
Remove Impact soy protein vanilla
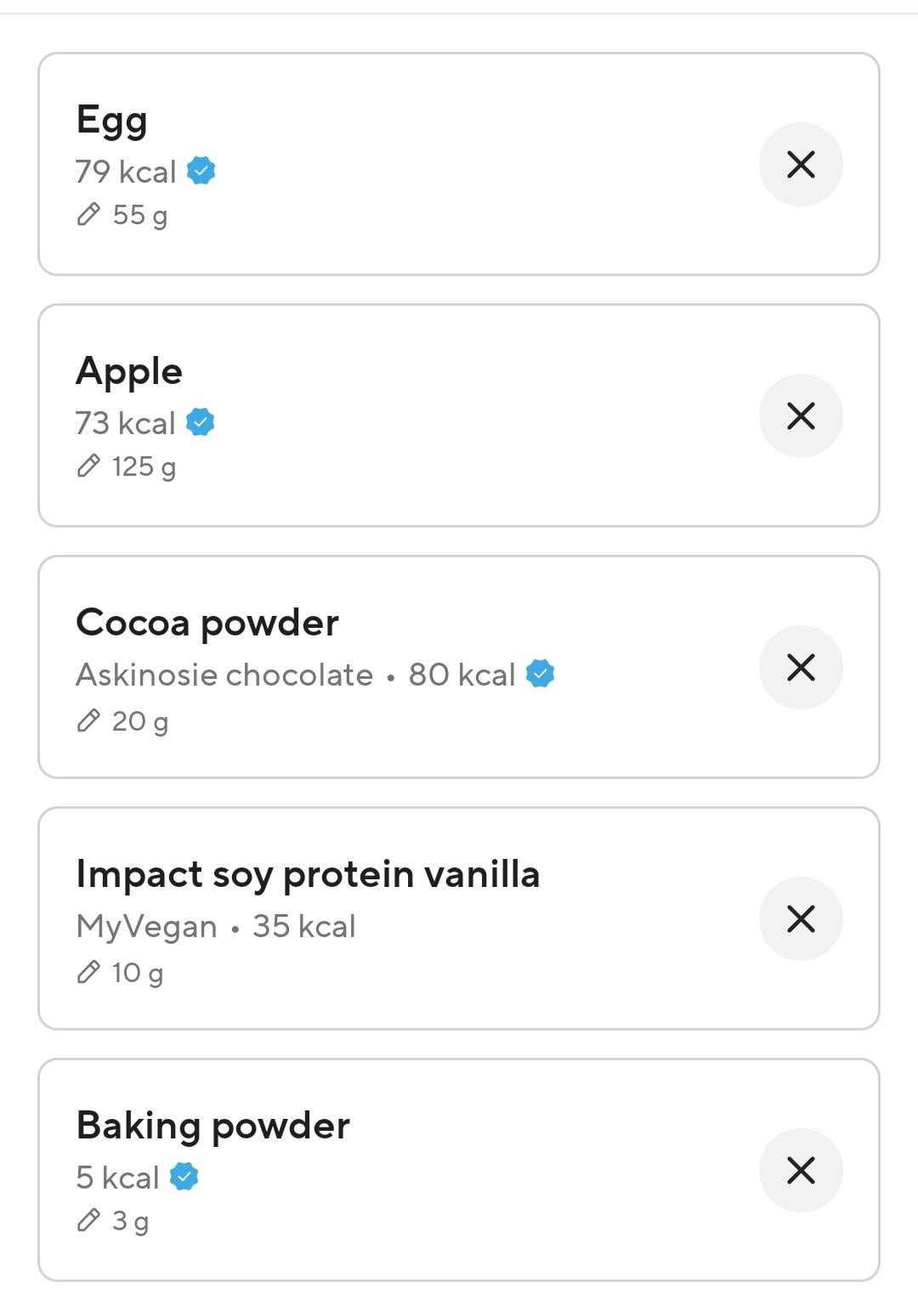click(x=801, y=919)
